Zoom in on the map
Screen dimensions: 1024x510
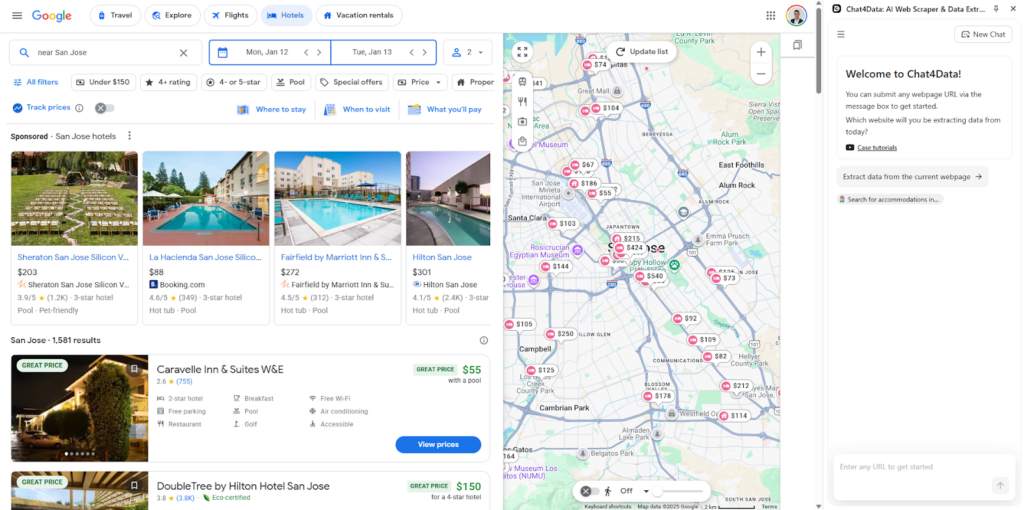(x=761, y=52)
